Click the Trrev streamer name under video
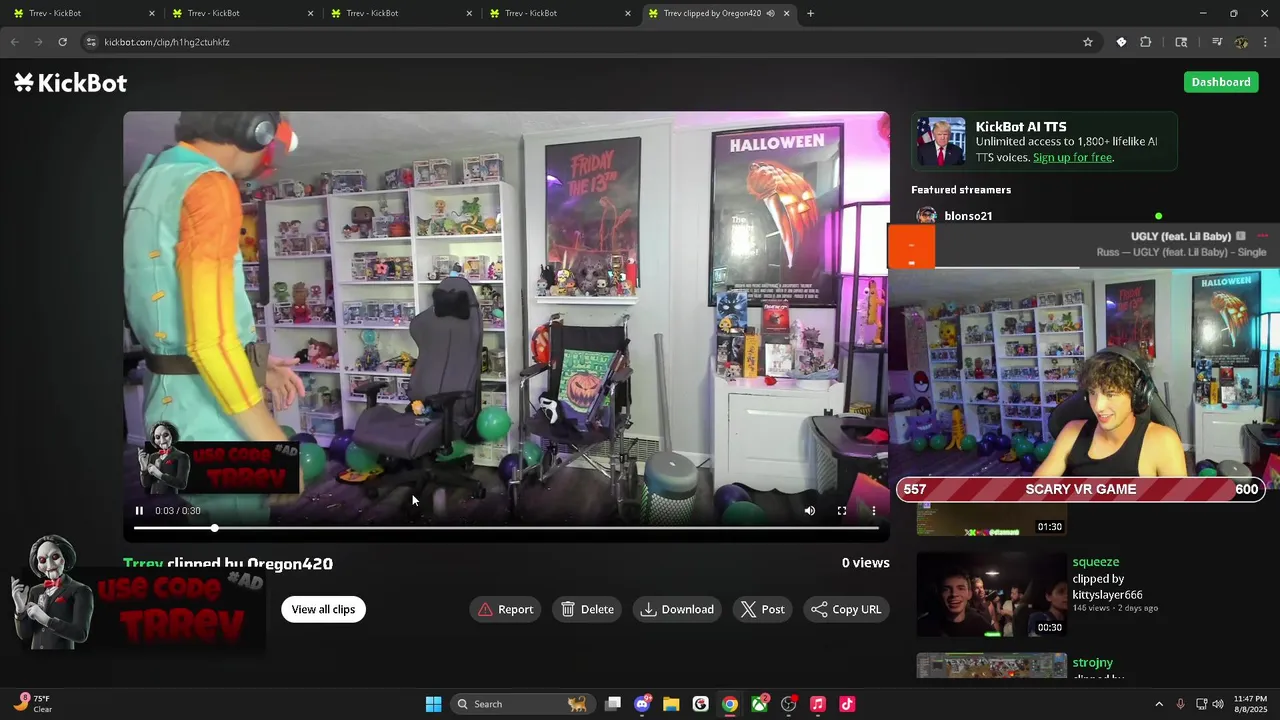Viewport: 1280px width, 720px height. pyautogui.click(x=143, y=564)
